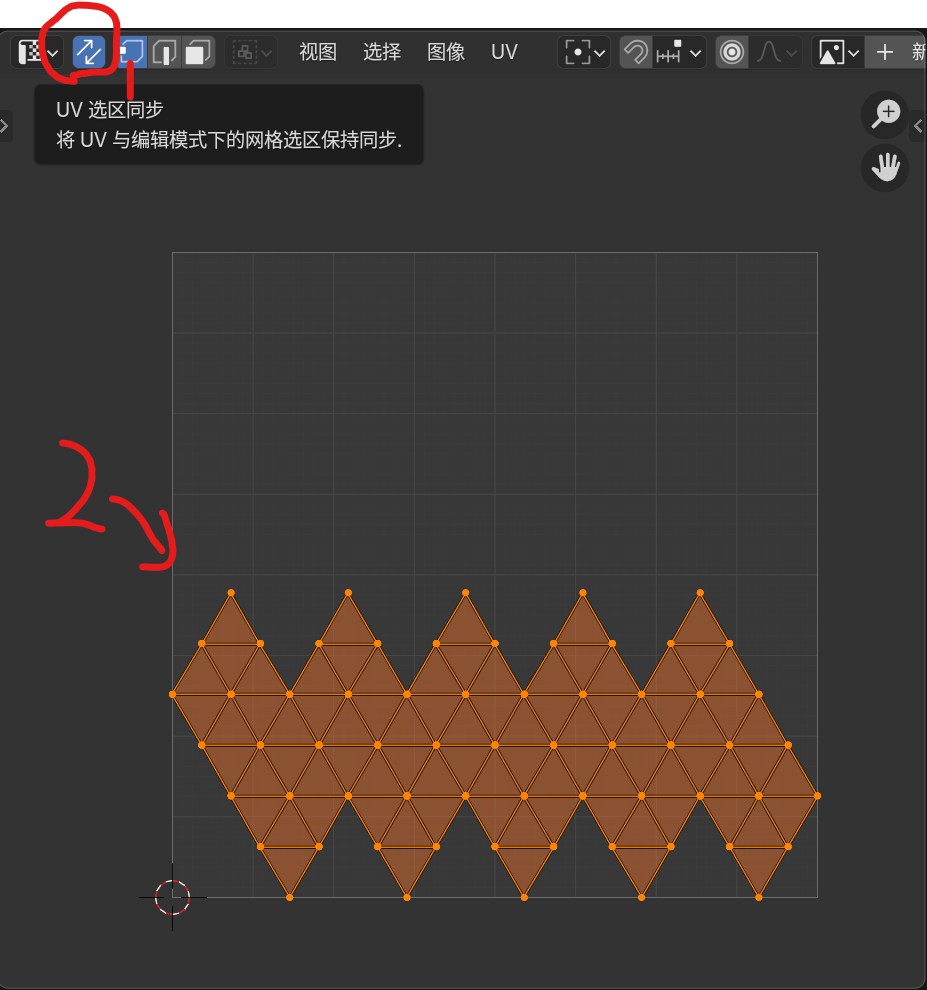Click the leftmost UV vertex on the grid edge

tap(172, 695)
